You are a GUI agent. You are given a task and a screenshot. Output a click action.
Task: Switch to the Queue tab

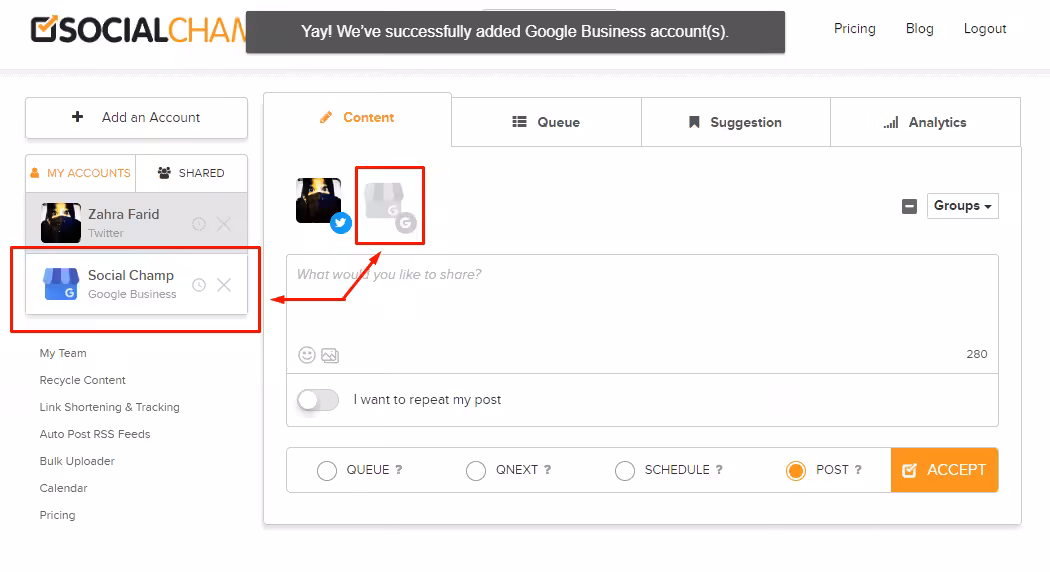(x=546, y=122)
